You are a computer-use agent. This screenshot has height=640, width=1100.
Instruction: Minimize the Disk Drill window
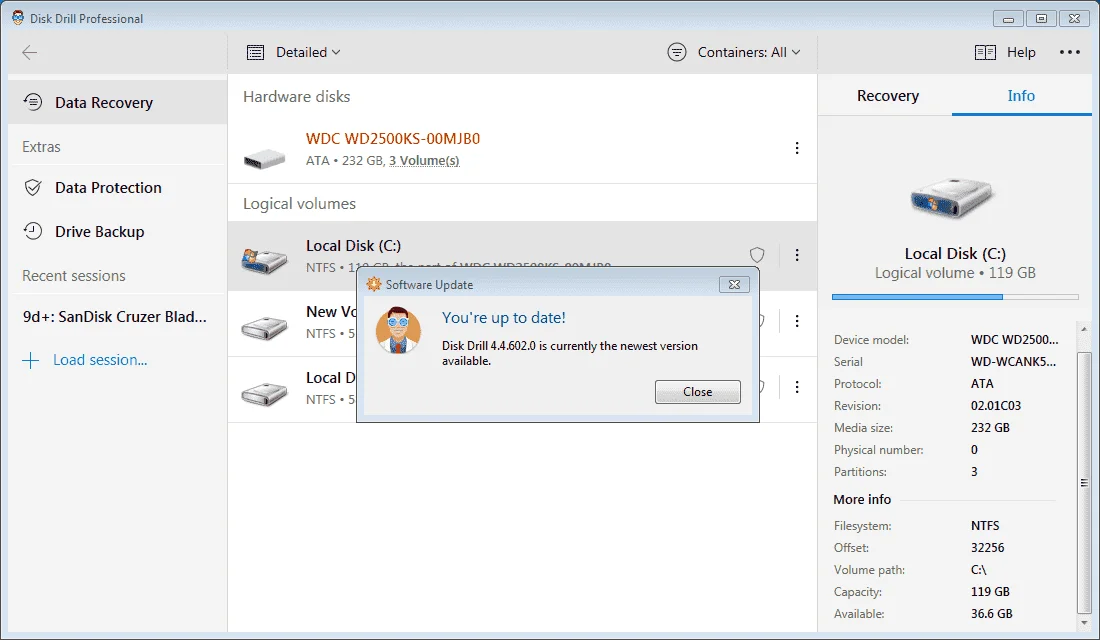1008,19
